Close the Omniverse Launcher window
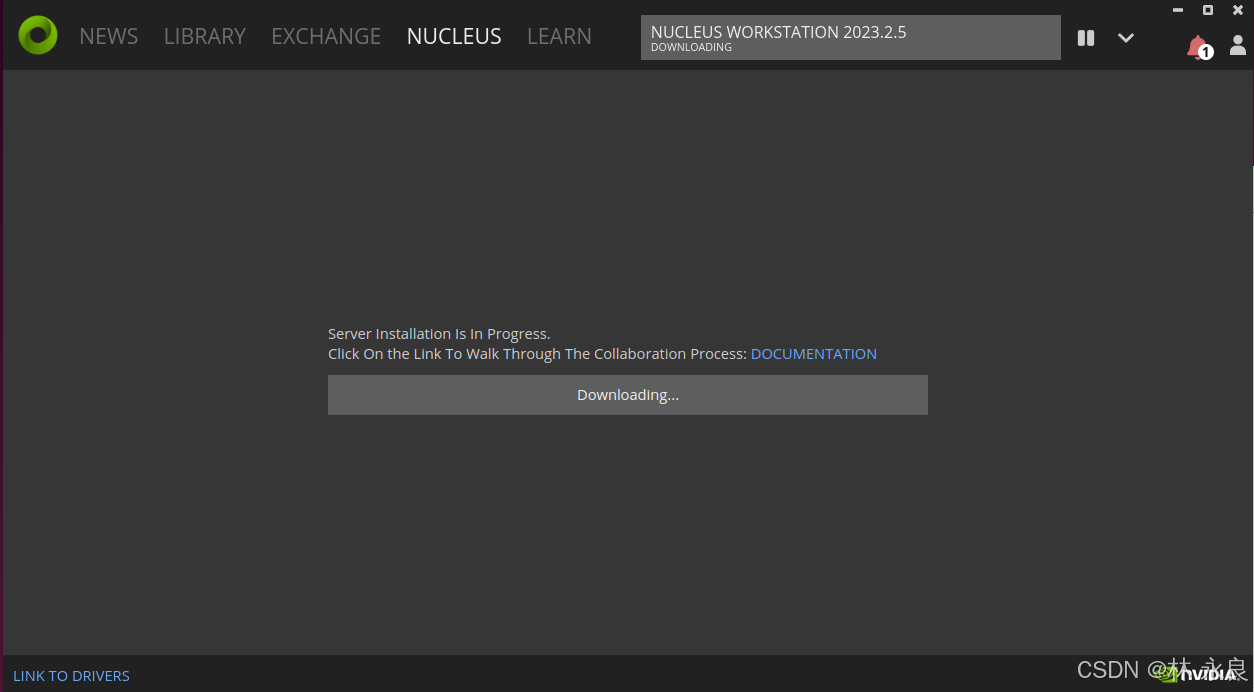1254x692 pixels. coord(1238,10)
